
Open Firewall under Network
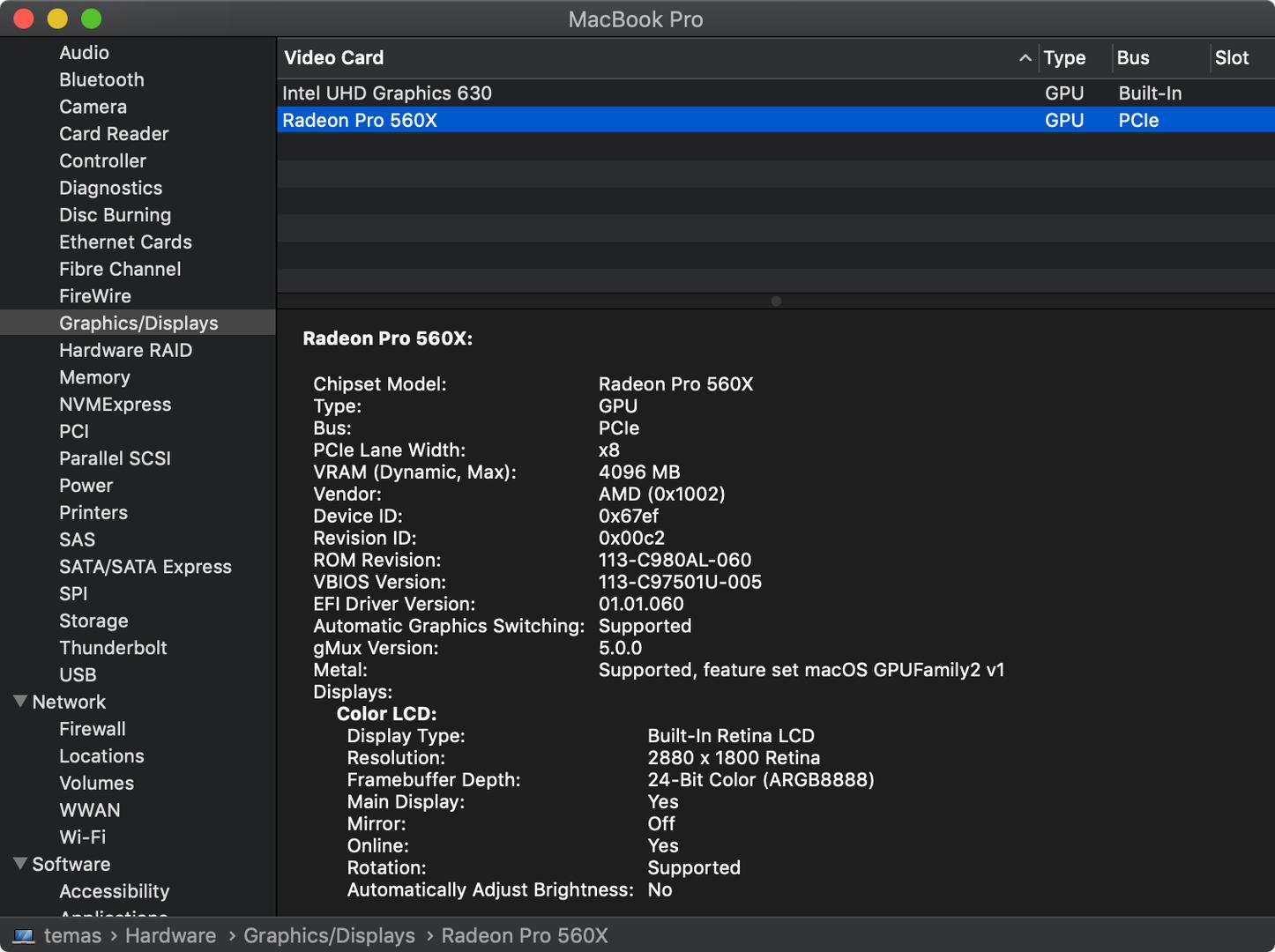(x=93, y=729)
